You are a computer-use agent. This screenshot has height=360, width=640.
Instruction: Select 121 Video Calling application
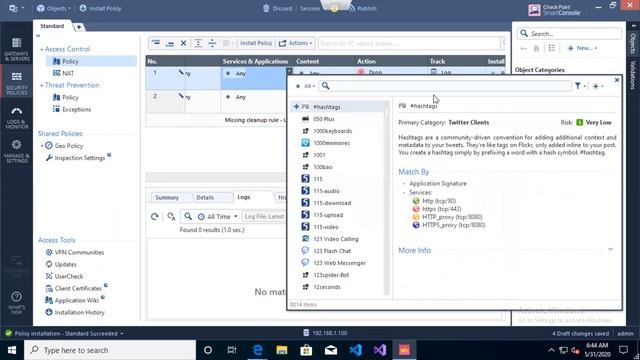338,239
